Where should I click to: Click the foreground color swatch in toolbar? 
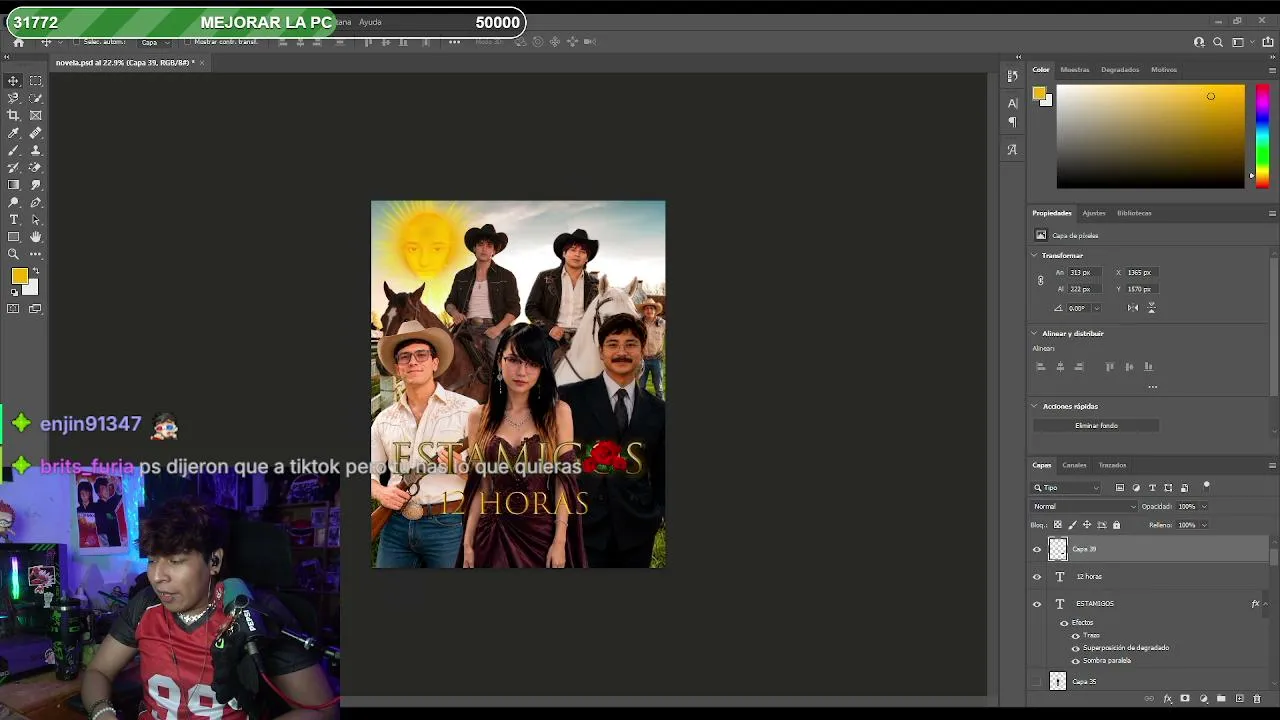pyautogui.click(x=19, y=277)
